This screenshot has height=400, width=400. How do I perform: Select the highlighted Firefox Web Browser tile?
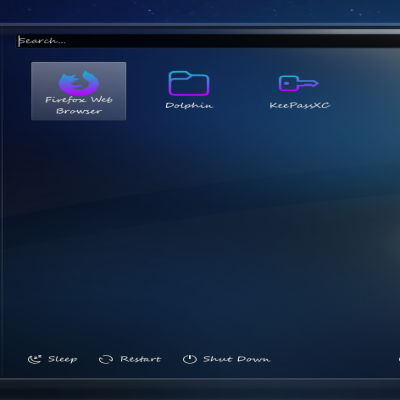[x=79, y=91]
